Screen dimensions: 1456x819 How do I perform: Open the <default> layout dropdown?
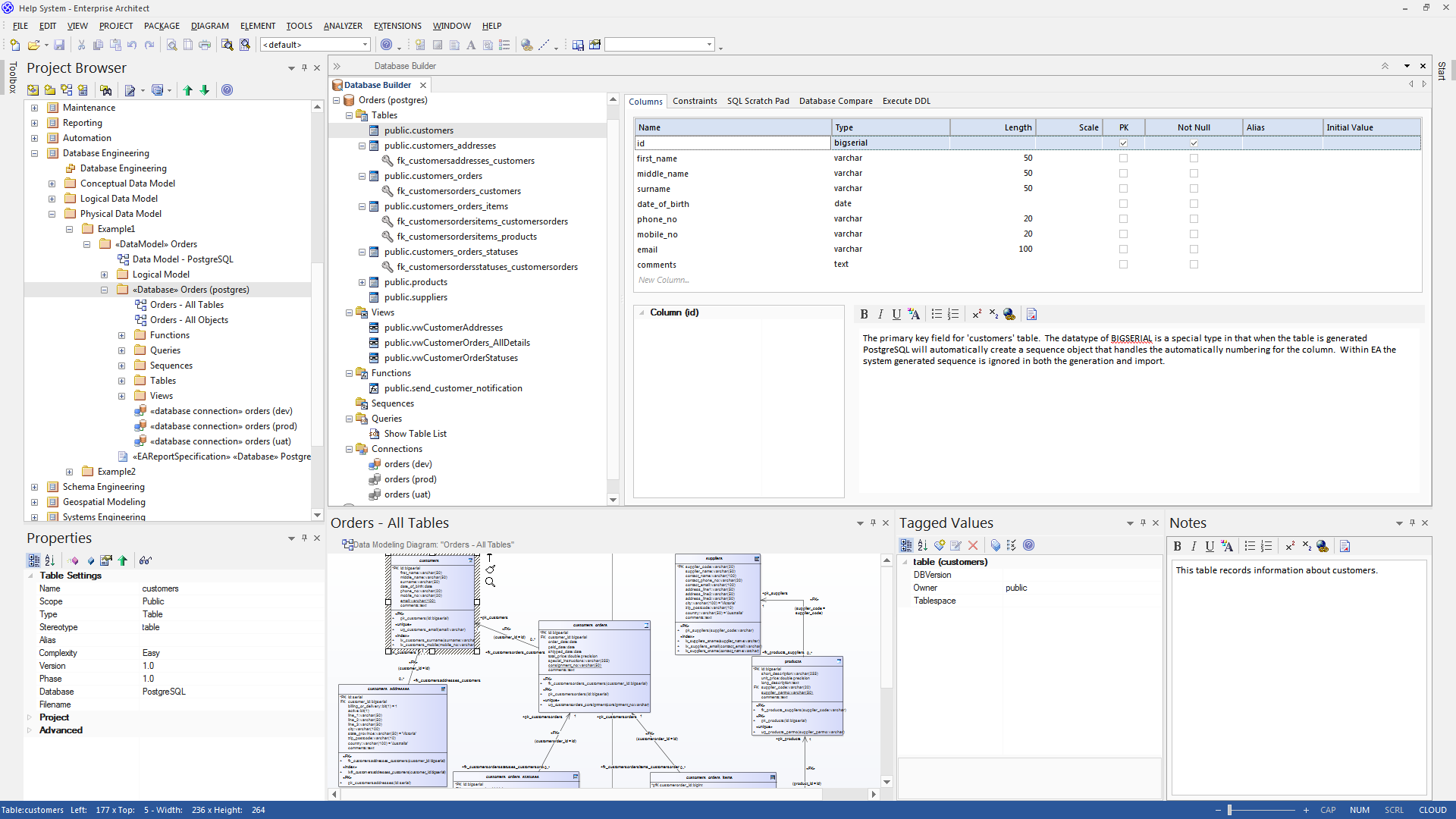click(365, 45)
